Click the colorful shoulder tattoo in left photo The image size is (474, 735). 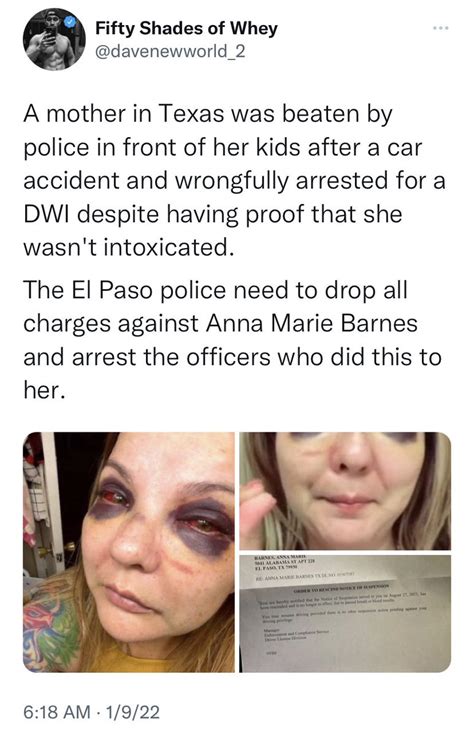(53, 626)
